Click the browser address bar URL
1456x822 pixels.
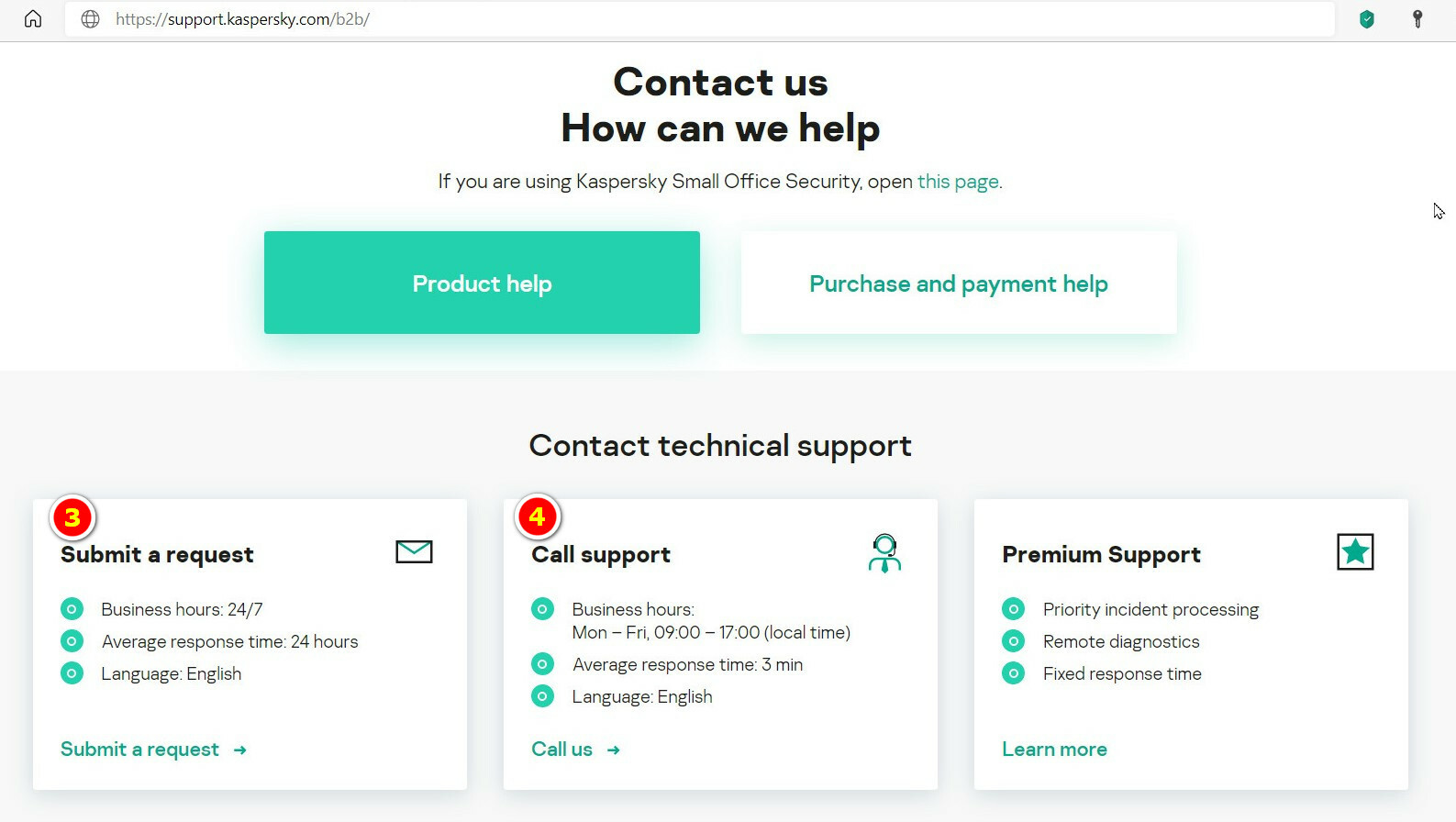(242, 19)
